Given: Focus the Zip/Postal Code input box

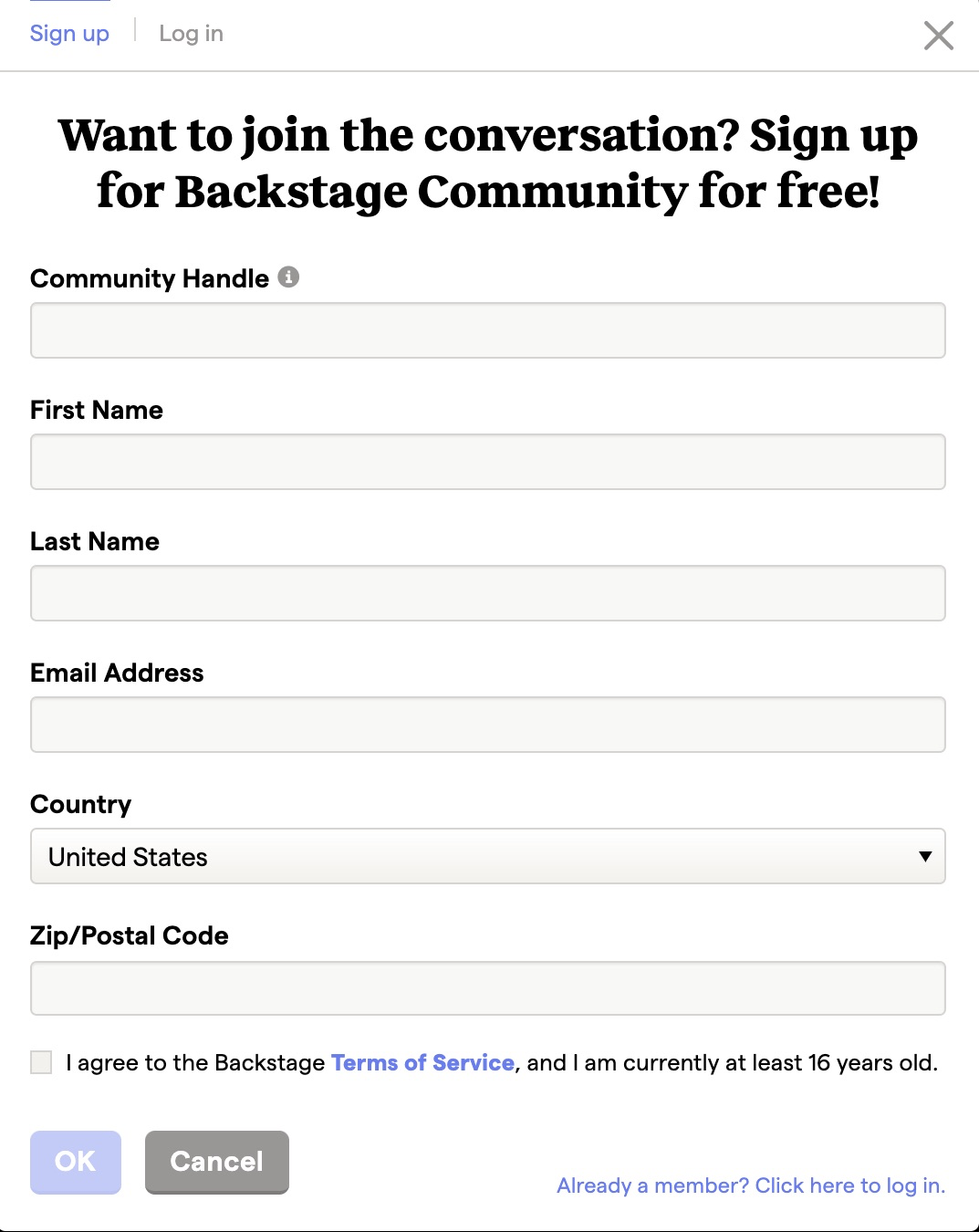Looking at the screenshot, I should (488, 988).
